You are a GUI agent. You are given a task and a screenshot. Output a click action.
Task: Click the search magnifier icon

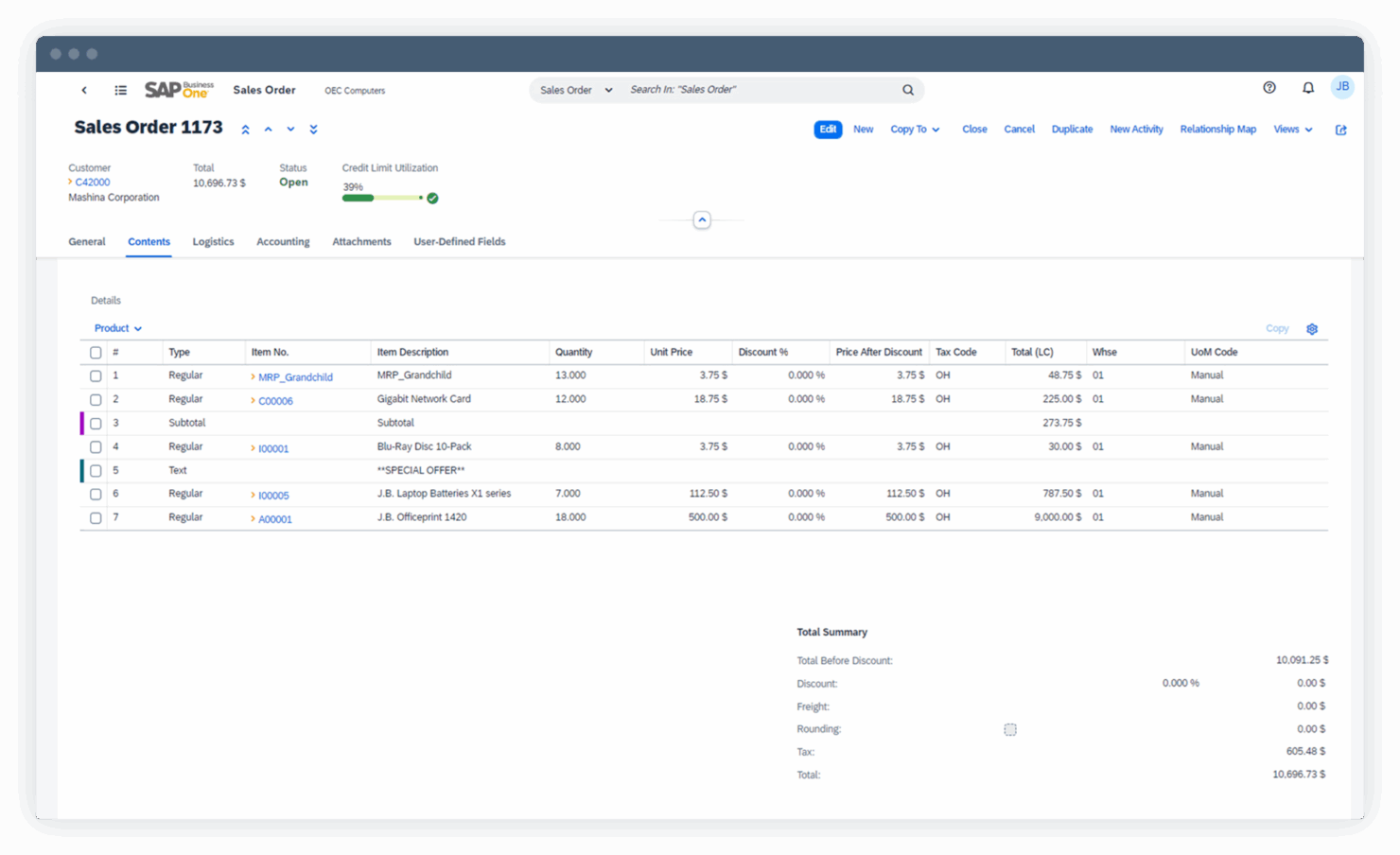tap(907, 89)
